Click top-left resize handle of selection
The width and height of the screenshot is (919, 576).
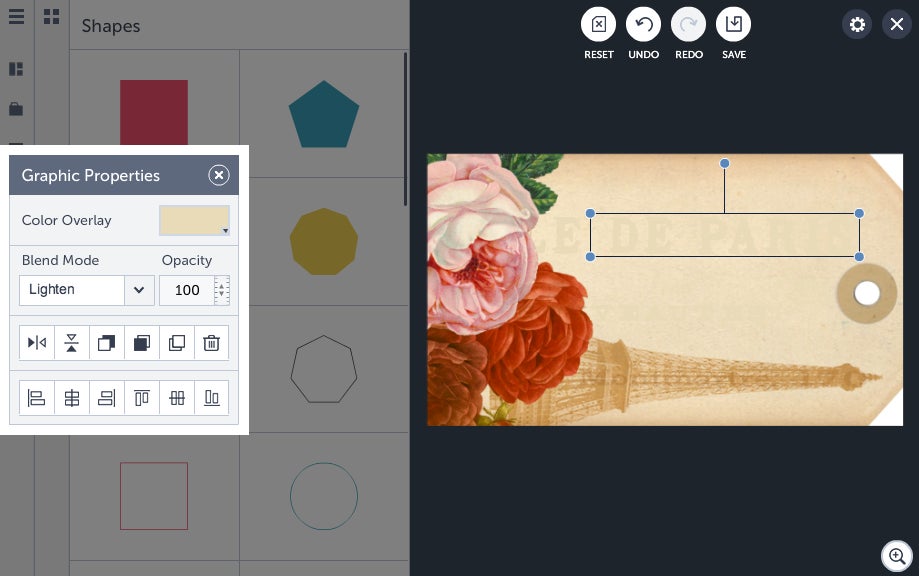590,213
